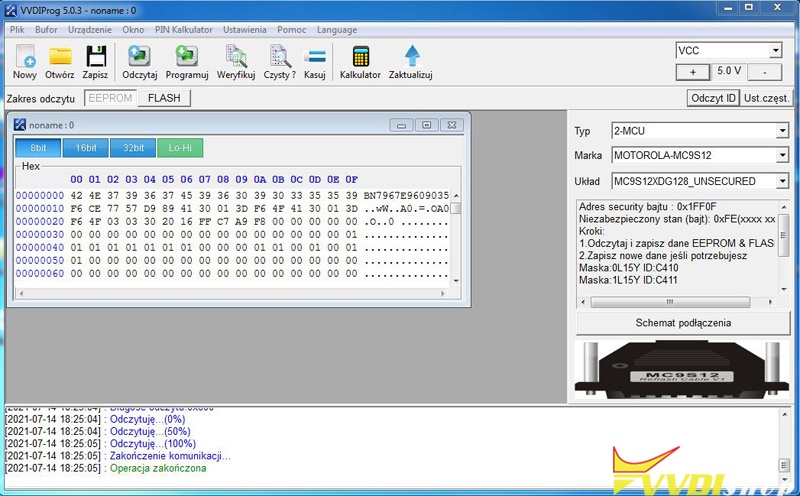This screenshot has height=496, width=800.
Task: Open the Plik menu
Action: [x=17, y=30]
